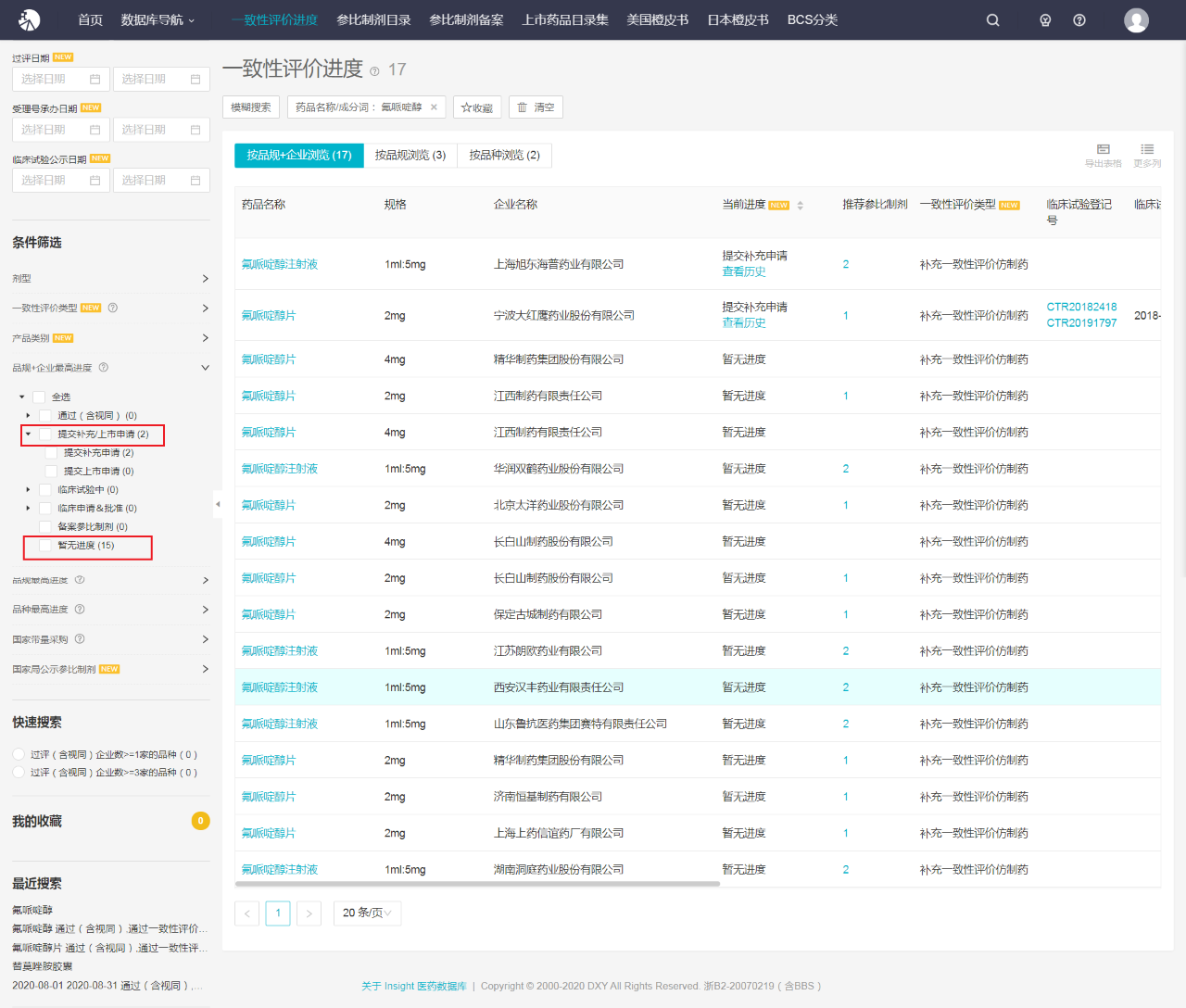Click the favorites count badge
This screenshot has height=1008, width=1186.
click(200, 821)
